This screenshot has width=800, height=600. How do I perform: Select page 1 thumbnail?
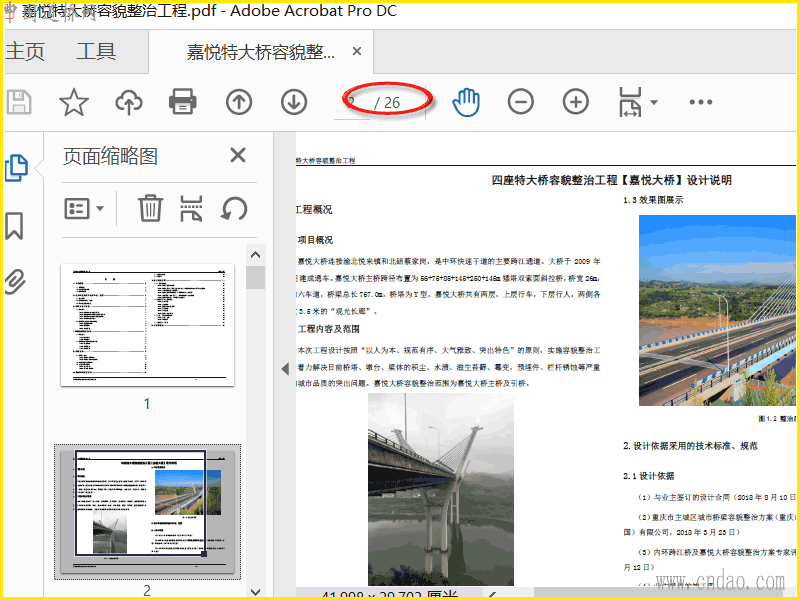pos(147,325)
